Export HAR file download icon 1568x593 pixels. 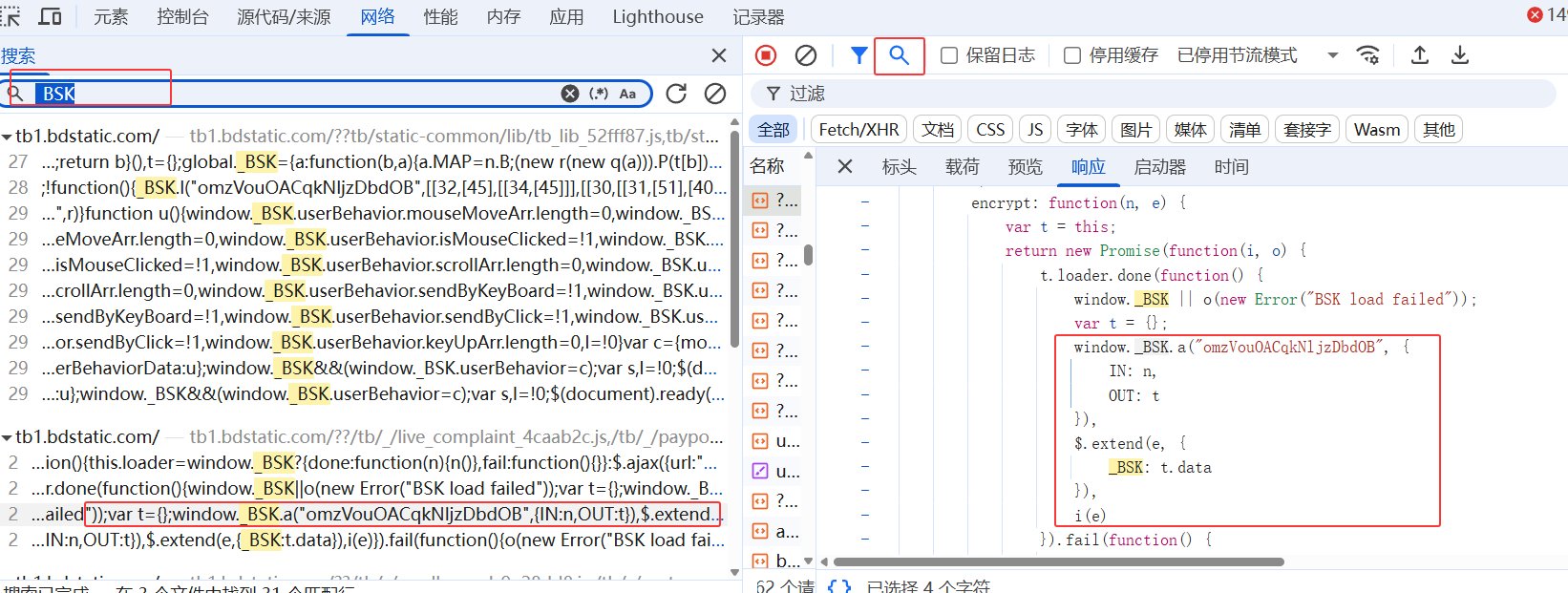pyautogui.click(x=1460, y=55)
